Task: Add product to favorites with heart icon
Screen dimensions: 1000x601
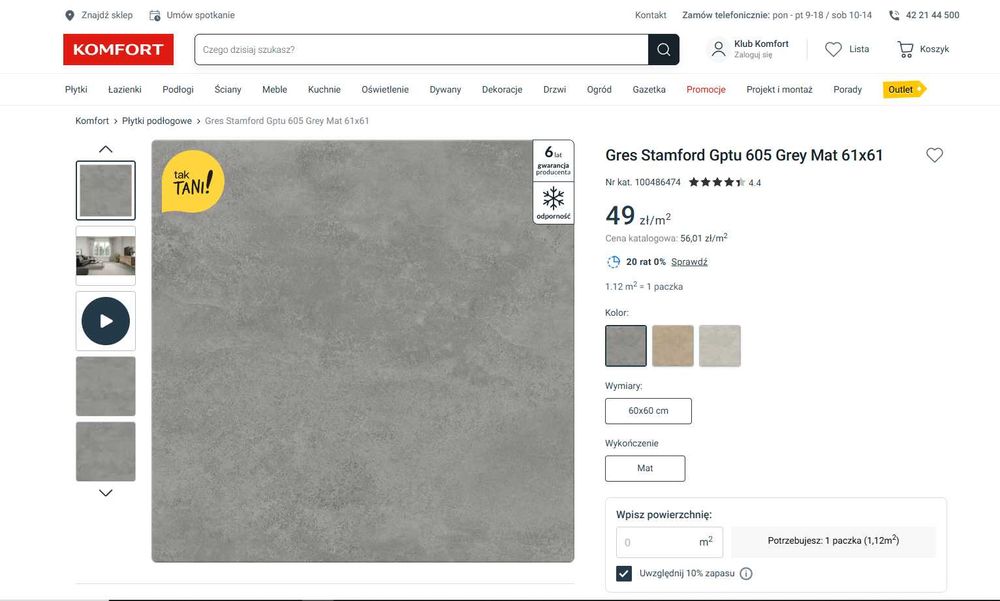Action: 934,155
